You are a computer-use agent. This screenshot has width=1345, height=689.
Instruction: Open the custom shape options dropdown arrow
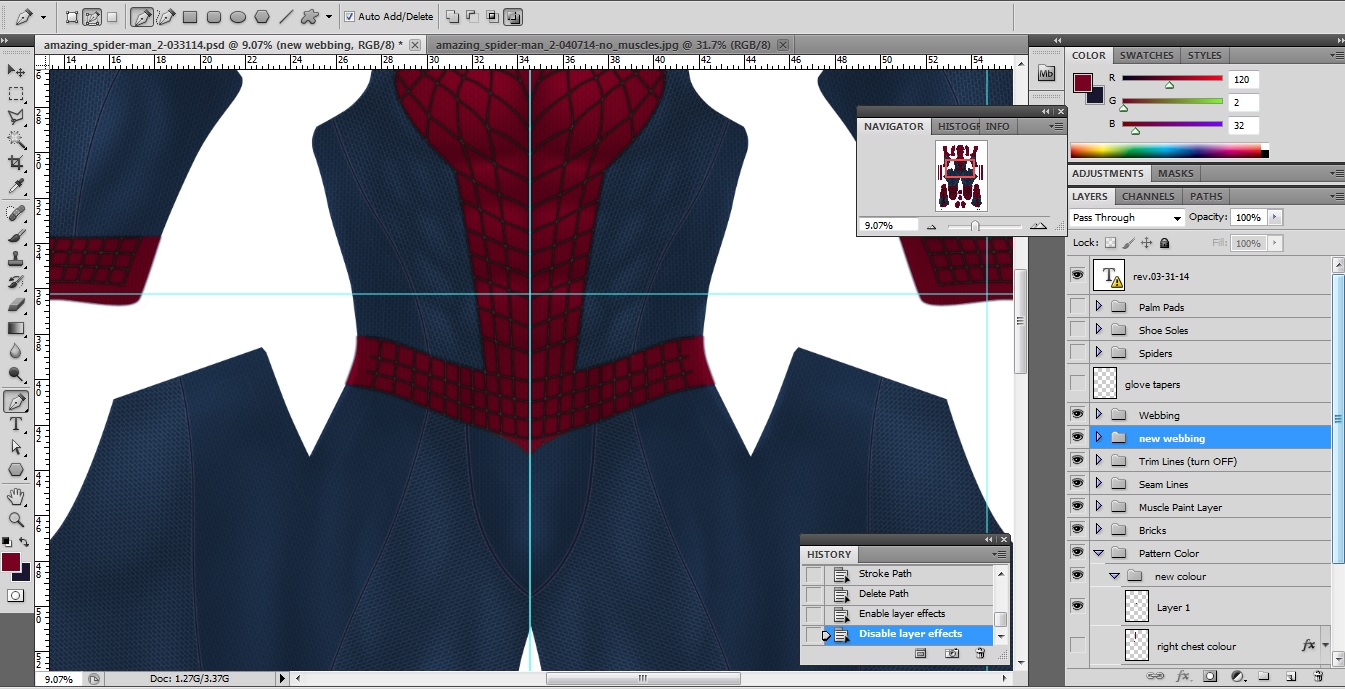click(x=328, y=17)
